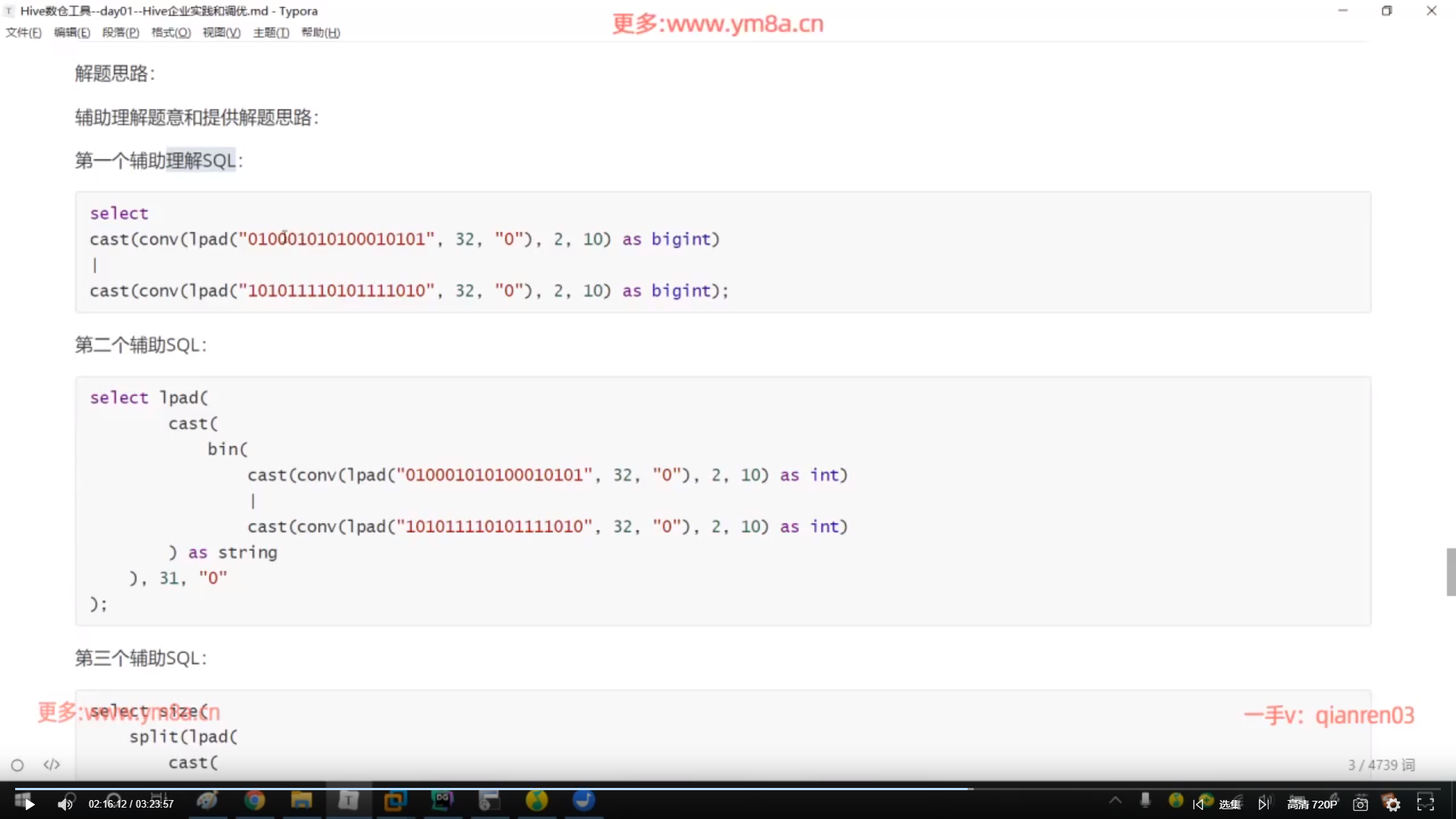Skip to the previous video
Viewport: 1456px width, 819px height.
1198,804
